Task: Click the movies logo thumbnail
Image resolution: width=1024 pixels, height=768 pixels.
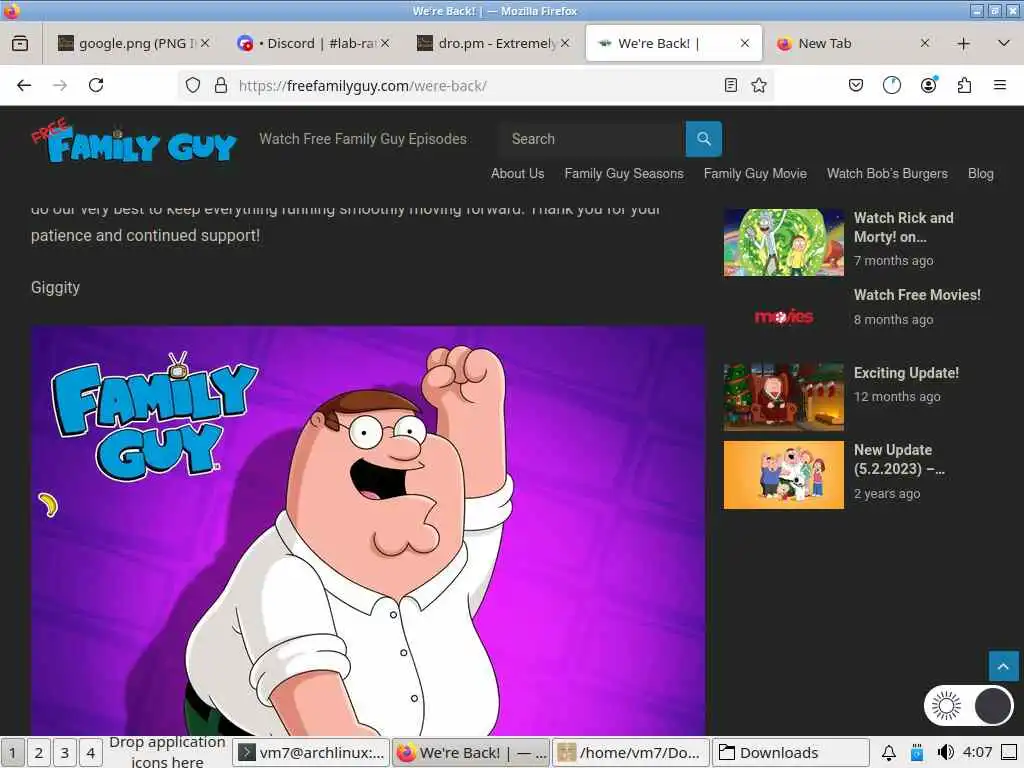Action: tap(784, 317)
